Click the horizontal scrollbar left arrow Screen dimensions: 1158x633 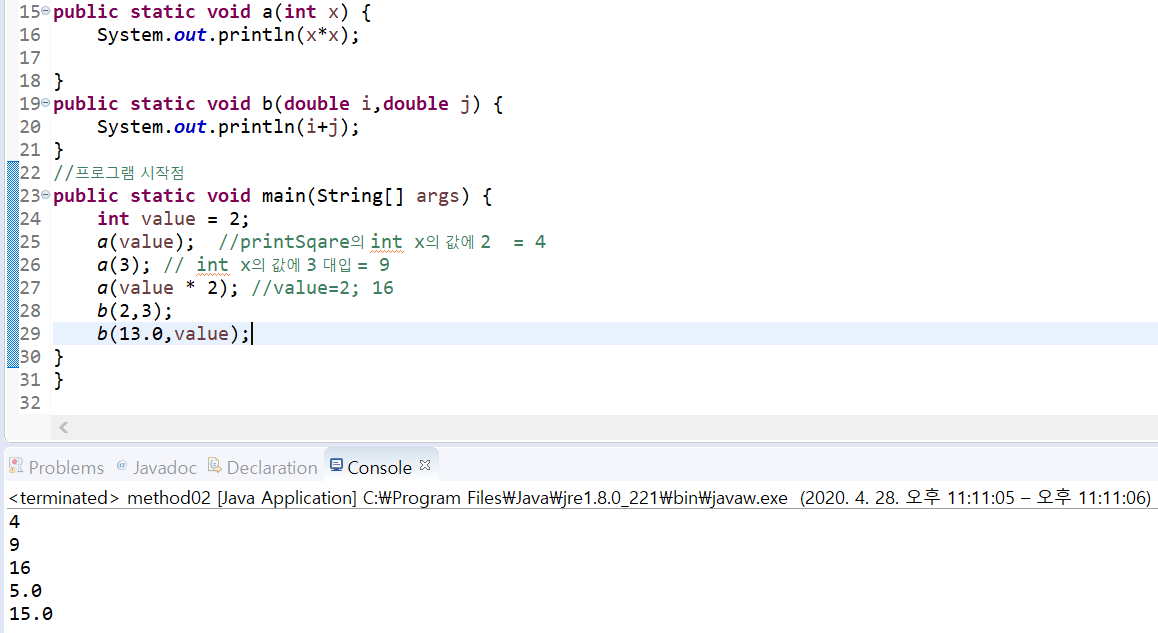pyautogui.click(x=64, y=427)
